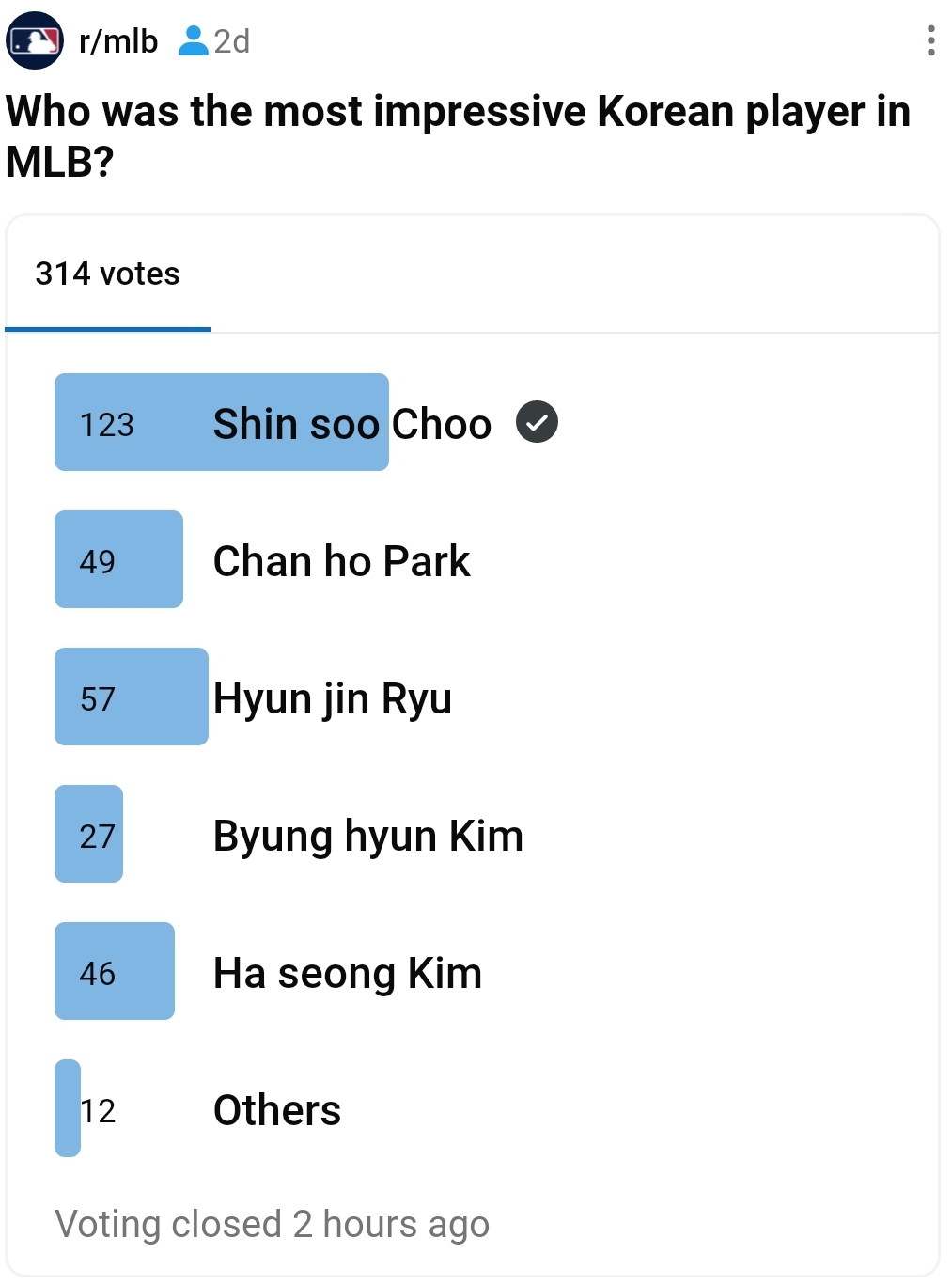Click the Voting closed status text
The image size is (952, 1285).
pos(272,1224)
